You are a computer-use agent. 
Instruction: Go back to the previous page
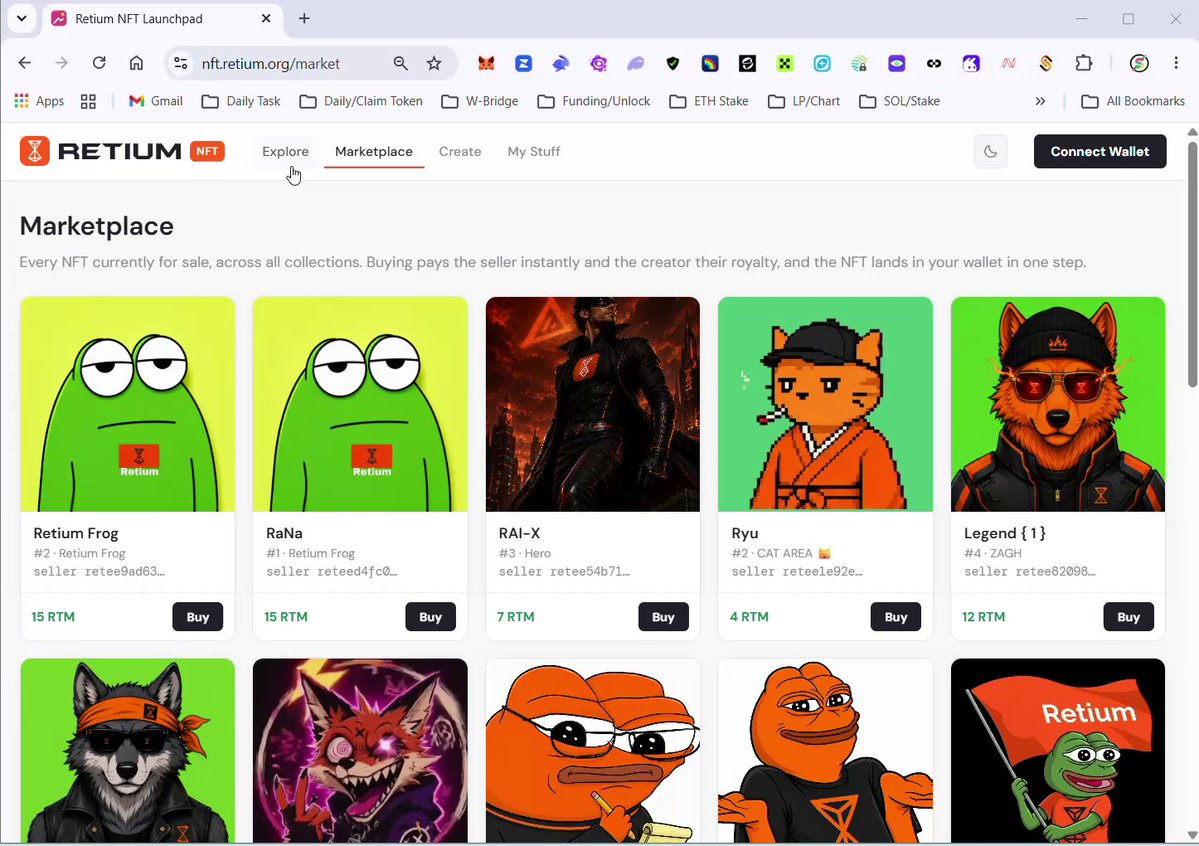point(24,63)
